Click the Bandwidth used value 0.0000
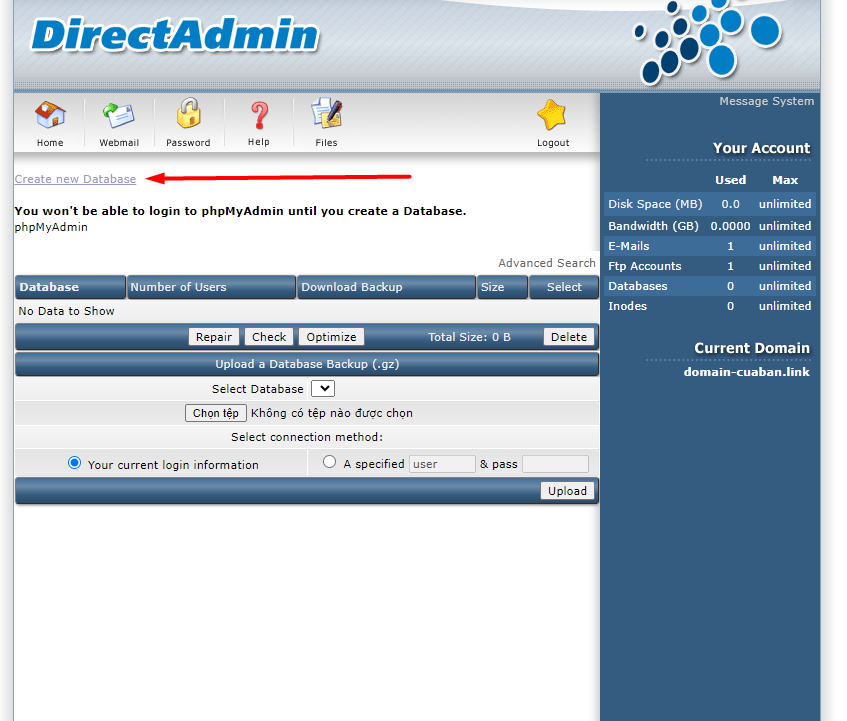Image resolution: width=847 pixels, height=721 pixels. (730, 226)
